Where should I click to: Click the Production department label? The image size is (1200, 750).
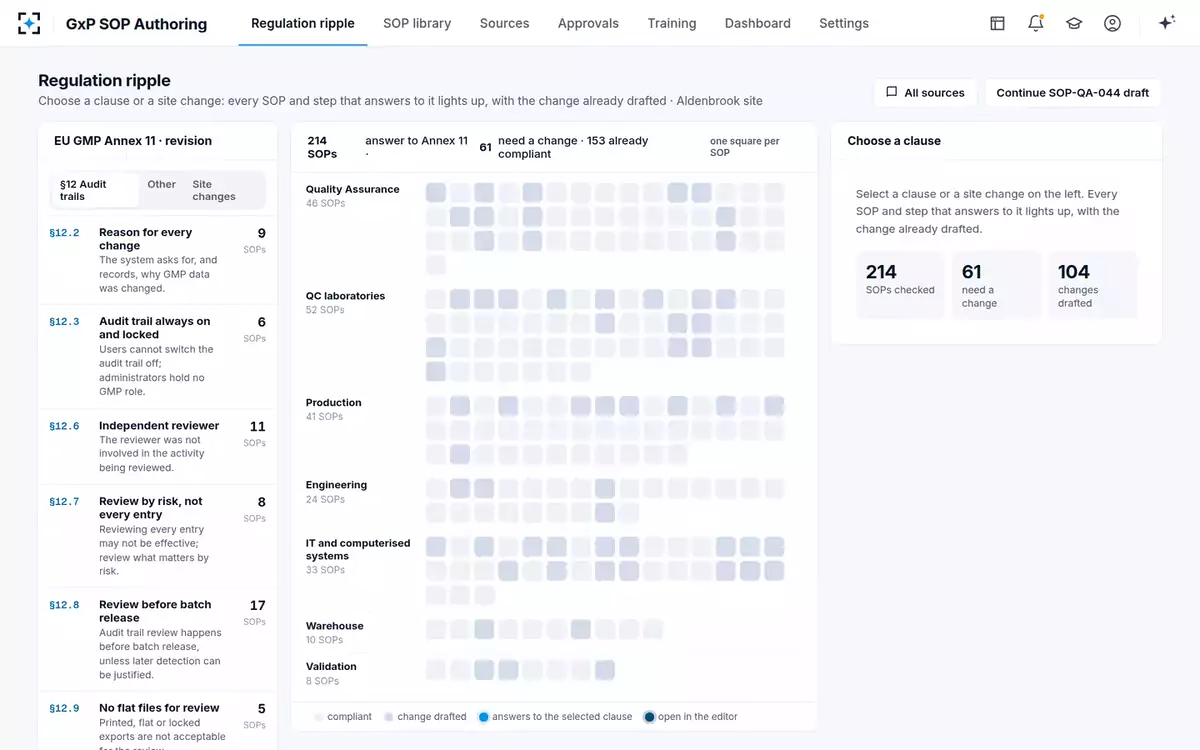coord(333,403)
